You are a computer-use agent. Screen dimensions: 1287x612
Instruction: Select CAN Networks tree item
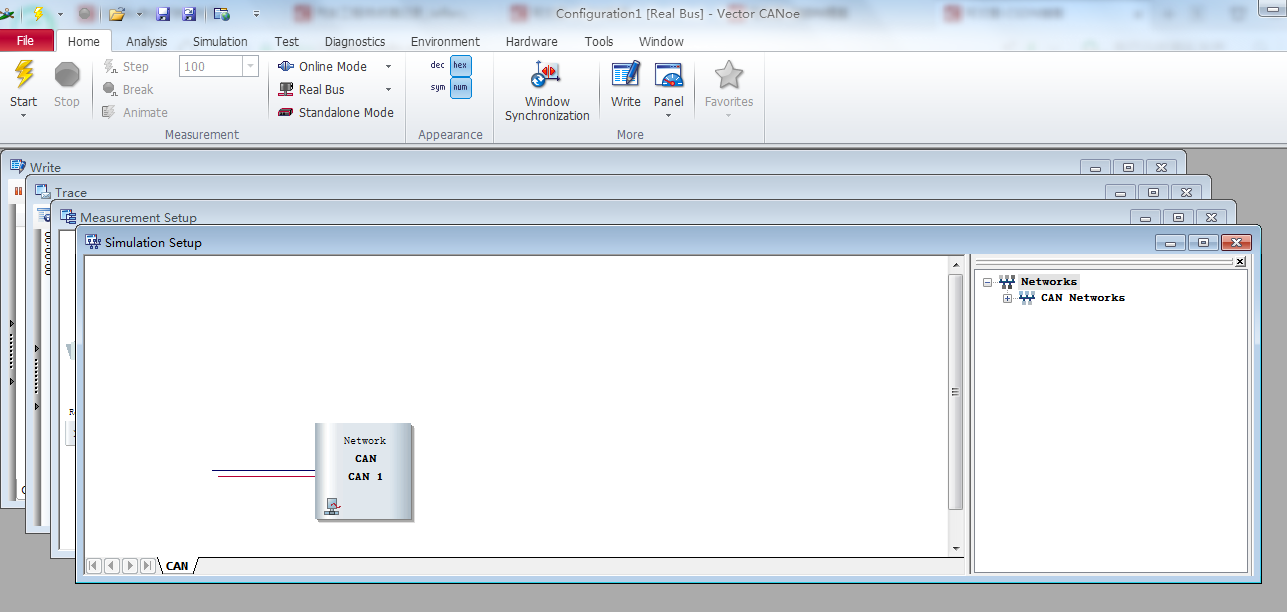(1082, 298)
